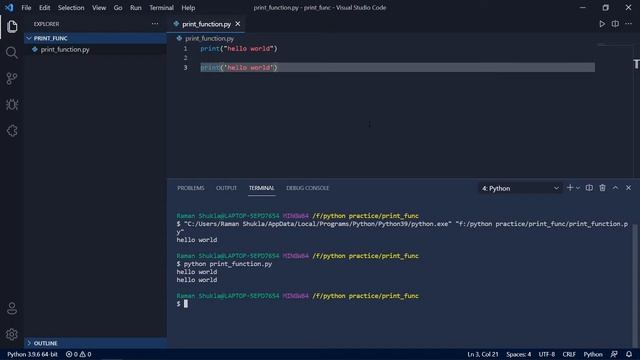Collapse the PRINT_FUNC folder section

click(x=95, y=38)
